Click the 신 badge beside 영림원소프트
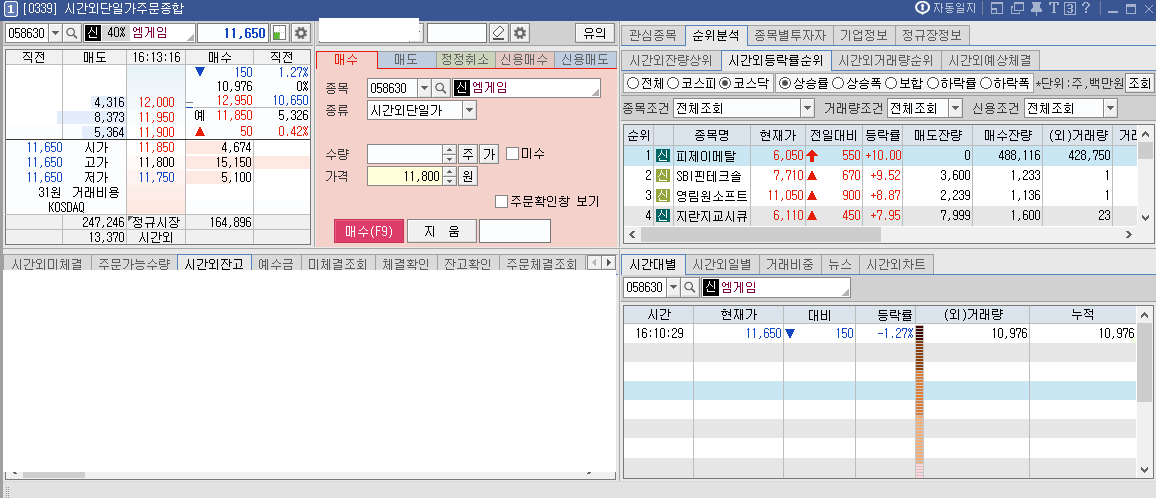Screen dimensions: 1156x498 tap(662, 196)
